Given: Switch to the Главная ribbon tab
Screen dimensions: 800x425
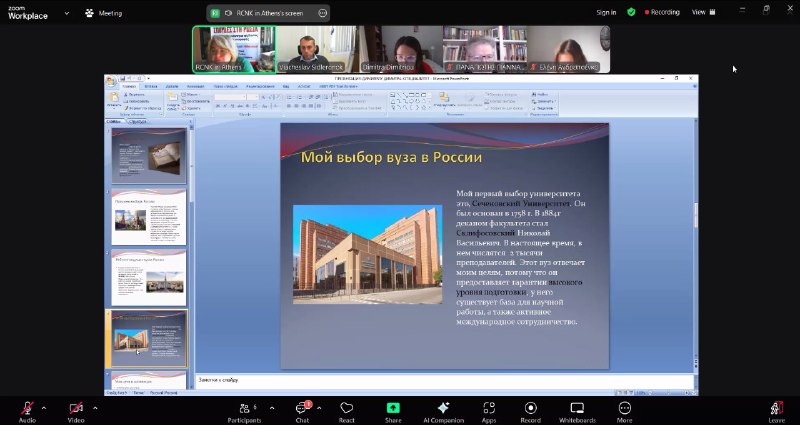Looking at the screenshot, I should pyautogui.click(x=129, y=86).
